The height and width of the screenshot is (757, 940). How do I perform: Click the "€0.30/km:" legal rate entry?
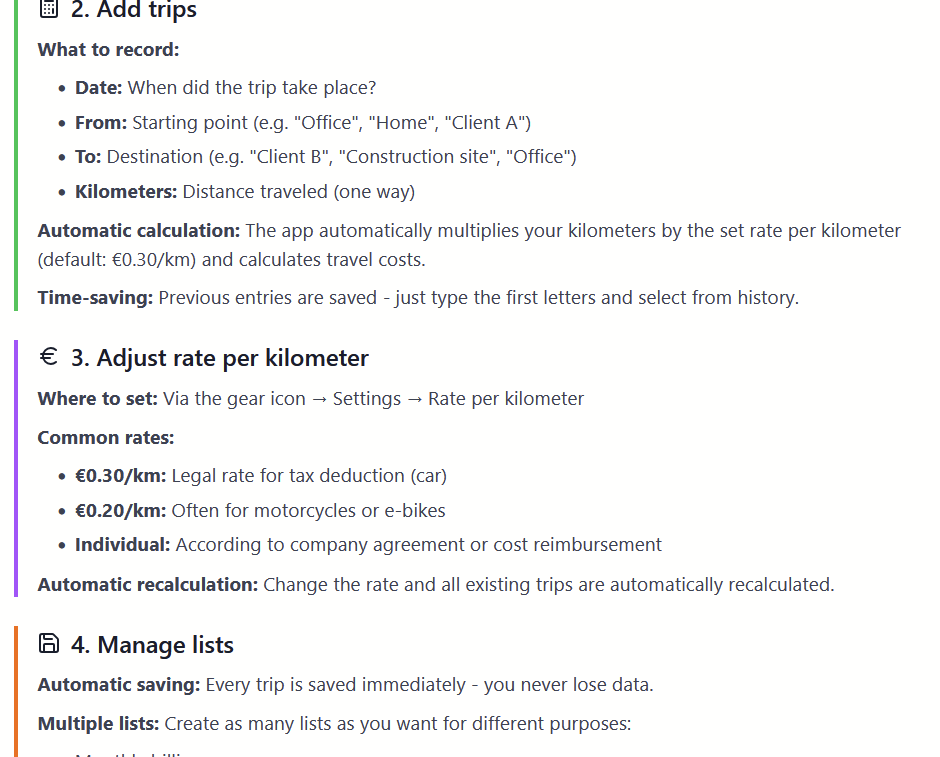[120, 476]
